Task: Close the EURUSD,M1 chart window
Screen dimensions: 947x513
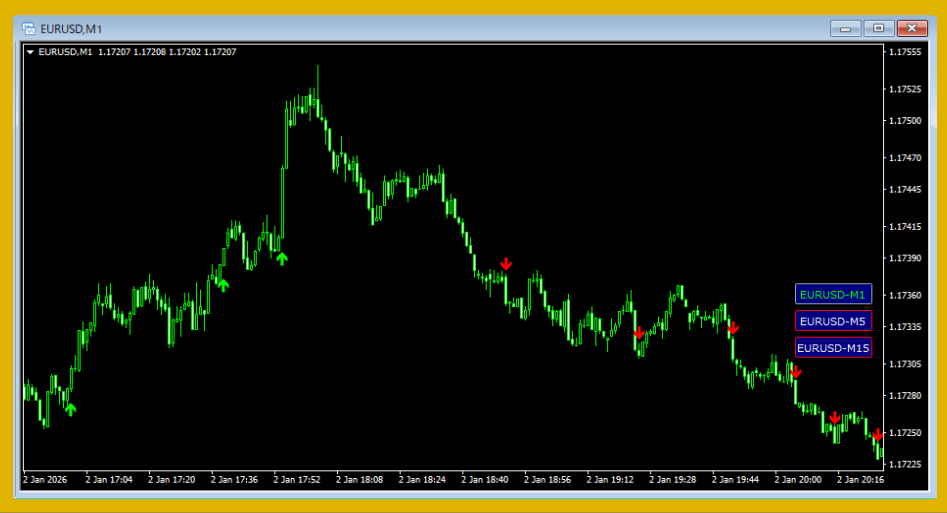Action: point(912,29)
